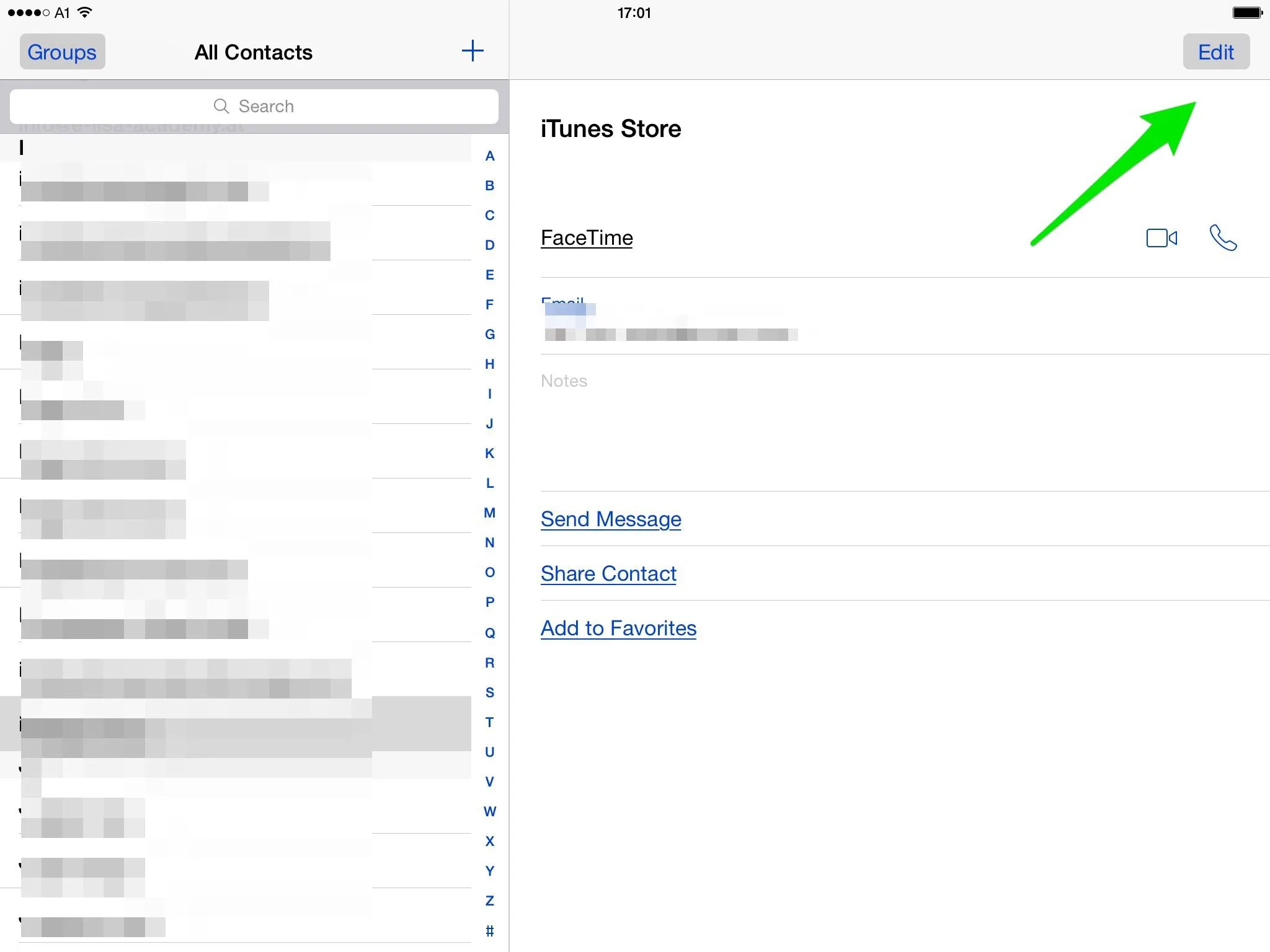Tap the plus icon to add contact

[473, 51]
